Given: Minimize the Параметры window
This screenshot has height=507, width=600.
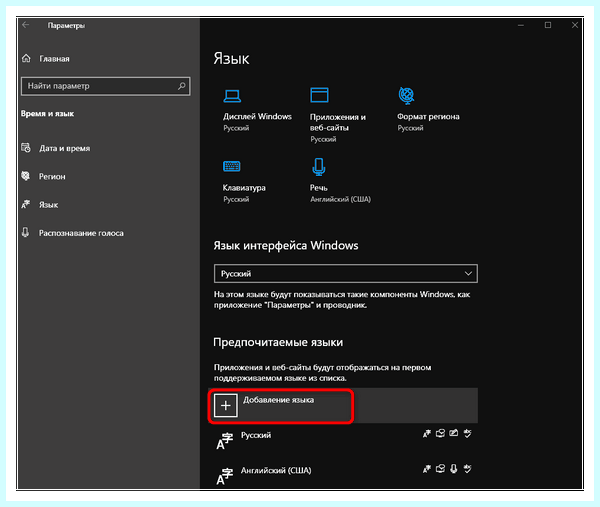Looking at the screenshot, I should [x=521, y=25].
